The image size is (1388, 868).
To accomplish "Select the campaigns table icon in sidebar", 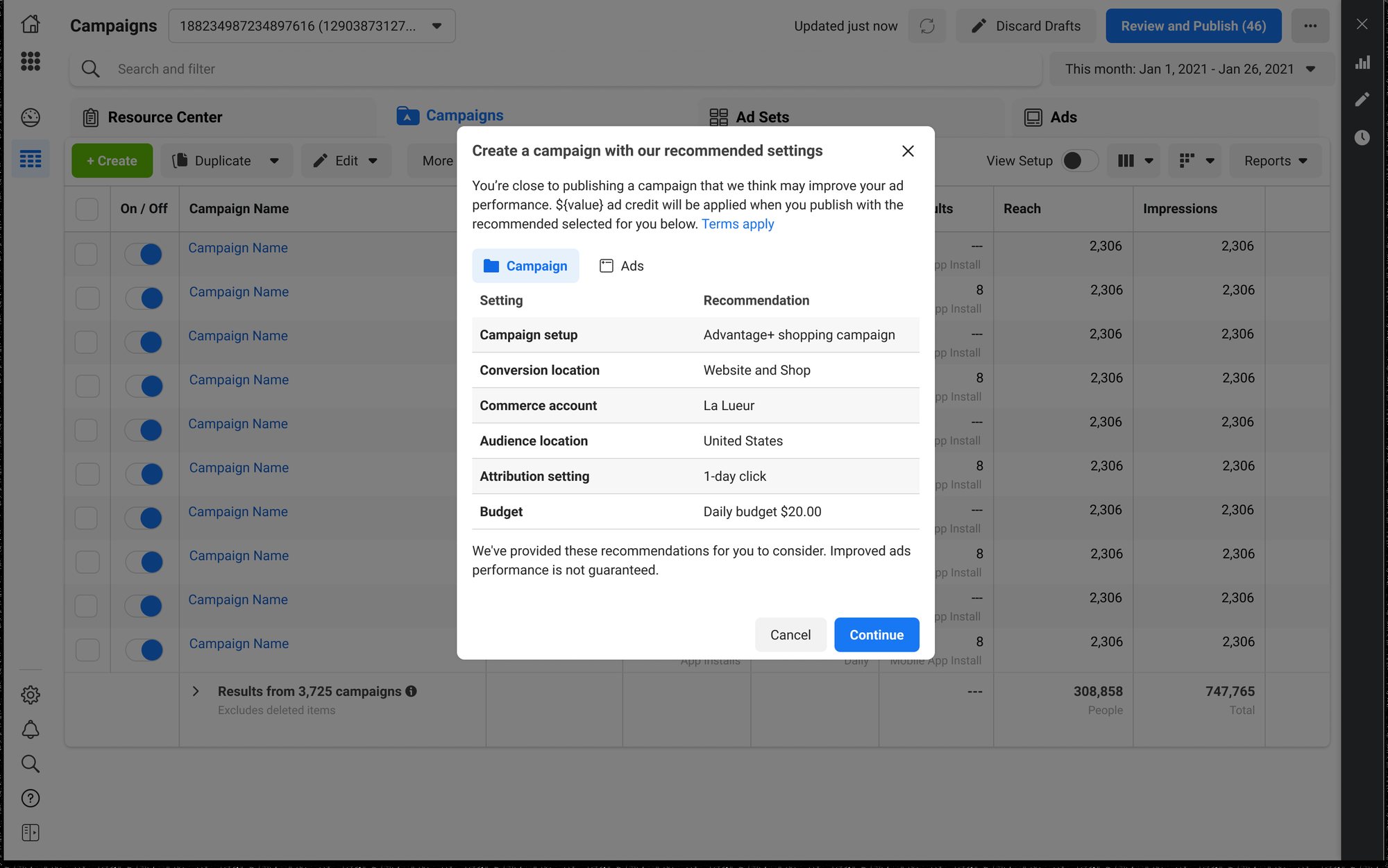I will click(31, 160).
